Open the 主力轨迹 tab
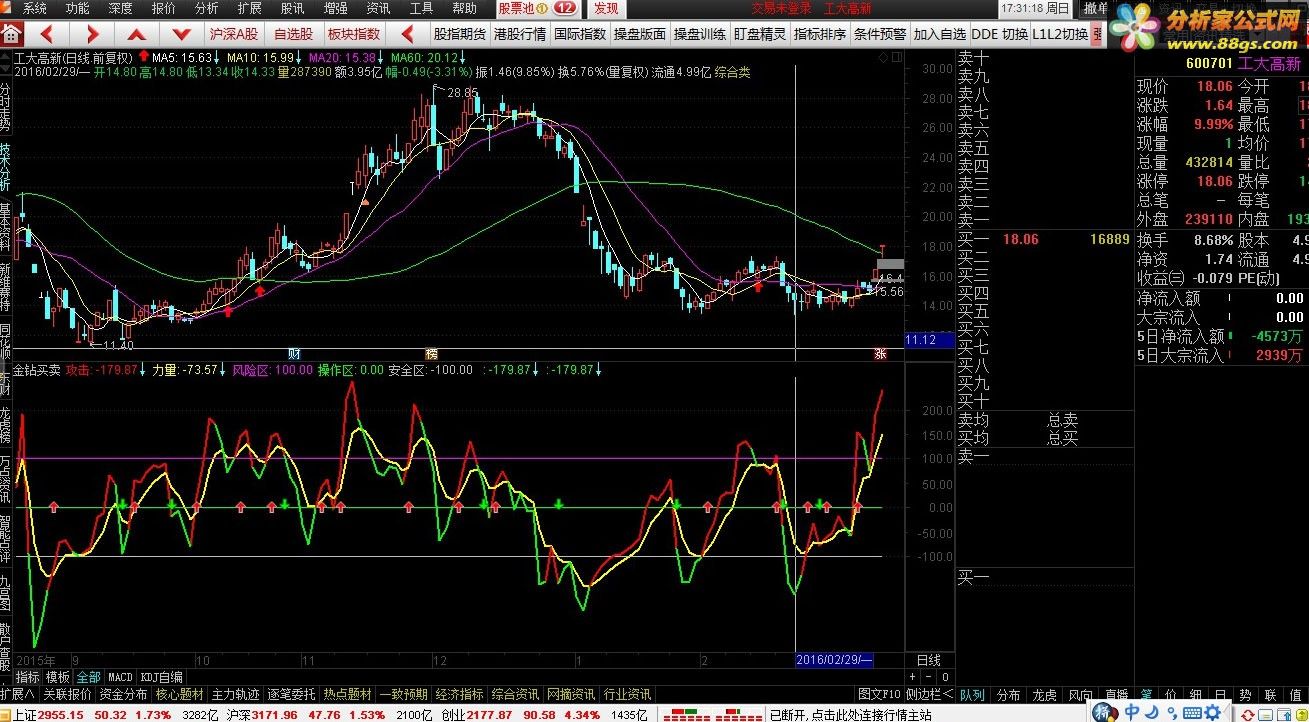1309x722 pixels. pos(235,694)
